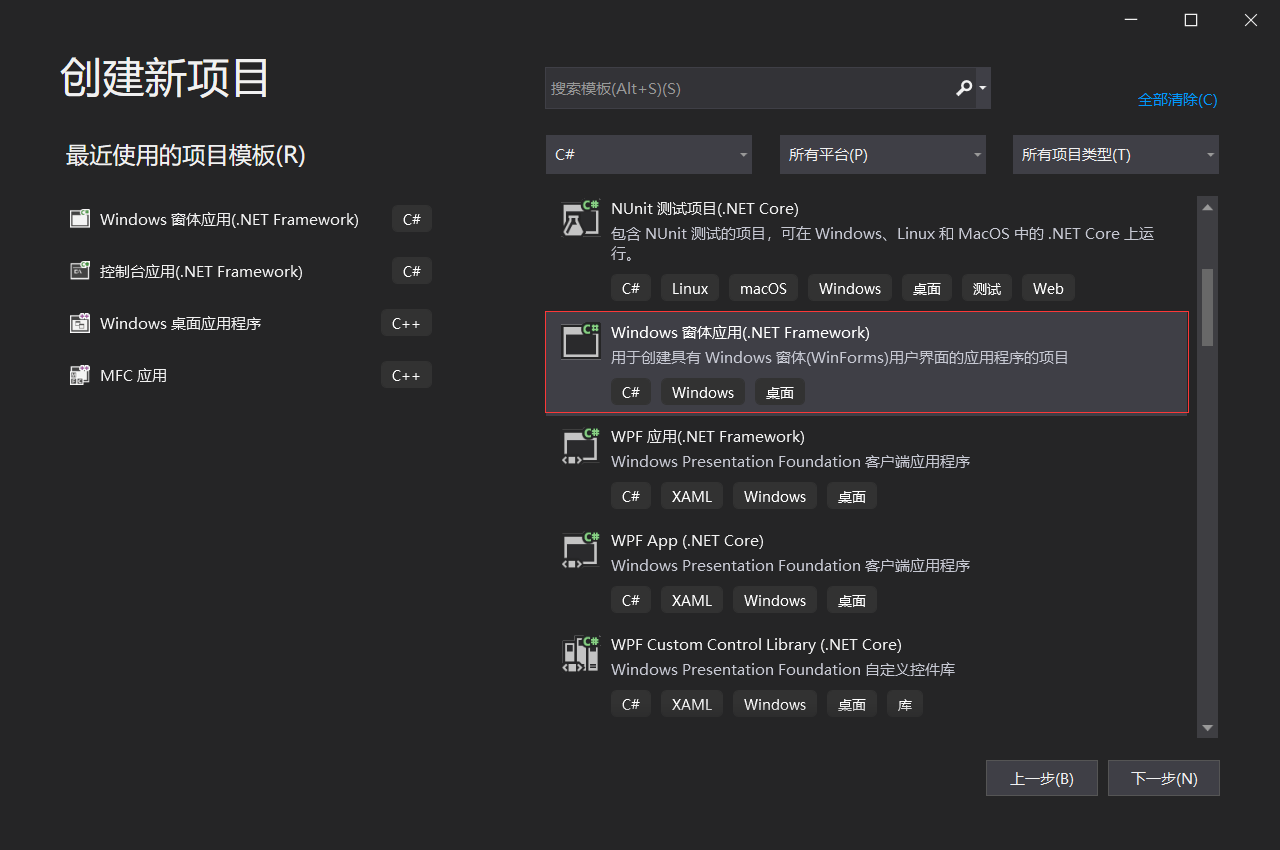This screenshot has width=1280, height=850.
Task: Click the Windows Forms App template icon in list
Action: coord(580,341)
